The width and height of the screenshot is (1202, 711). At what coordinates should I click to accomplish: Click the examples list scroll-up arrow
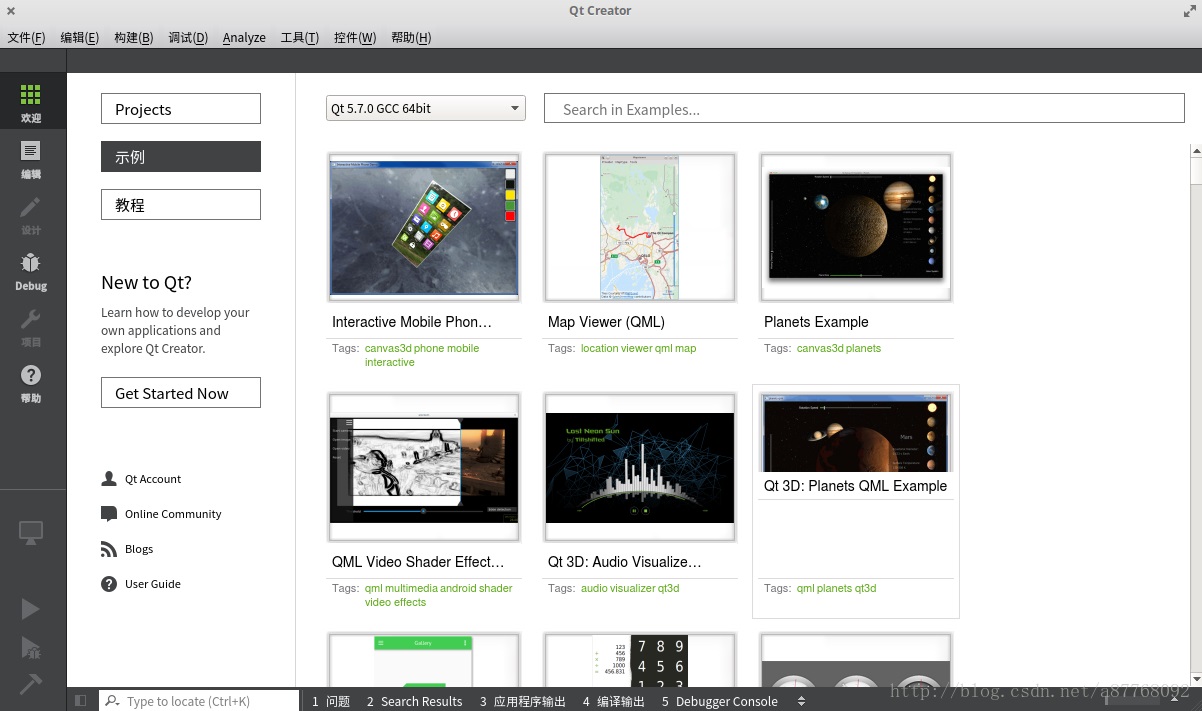[1196, 151]
